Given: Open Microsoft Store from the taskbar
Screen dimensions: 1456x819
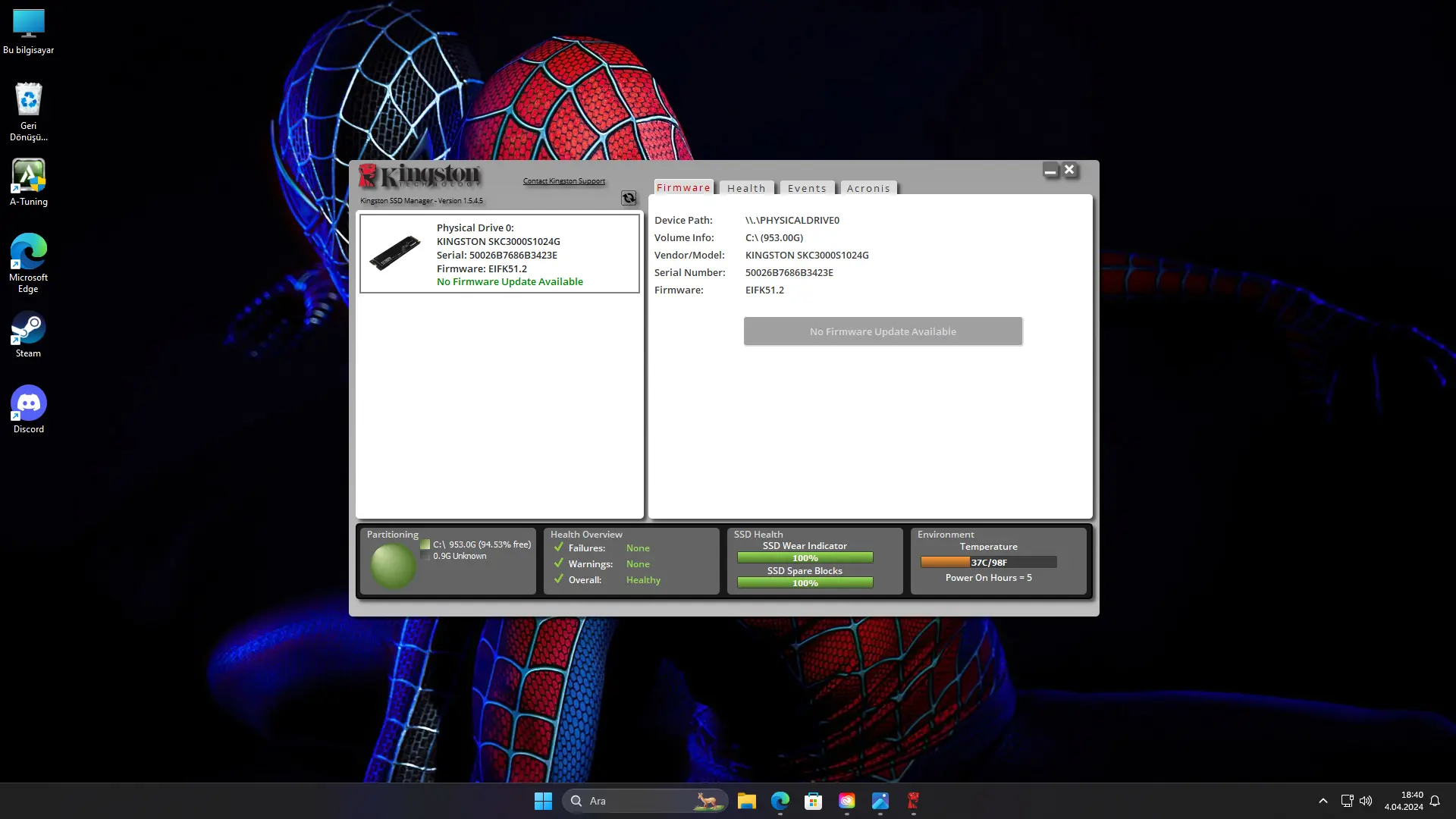Looking at the screenshot, I should pos(813,801).
